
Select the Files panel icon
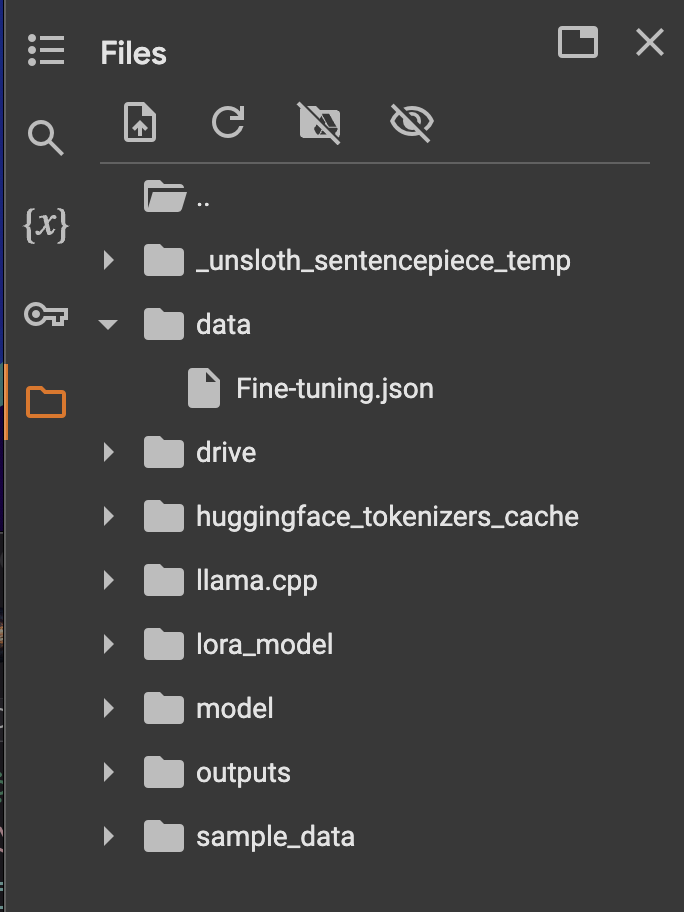point(46,400)
